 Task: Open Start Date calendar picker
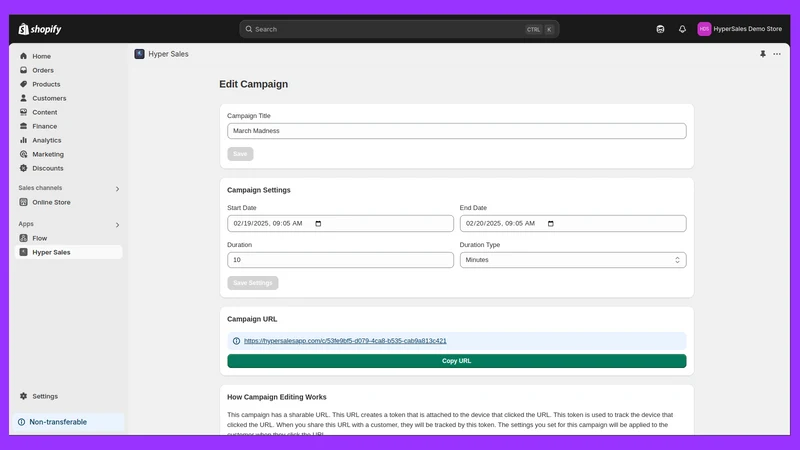pyautogui.click(x=318, y=223)
